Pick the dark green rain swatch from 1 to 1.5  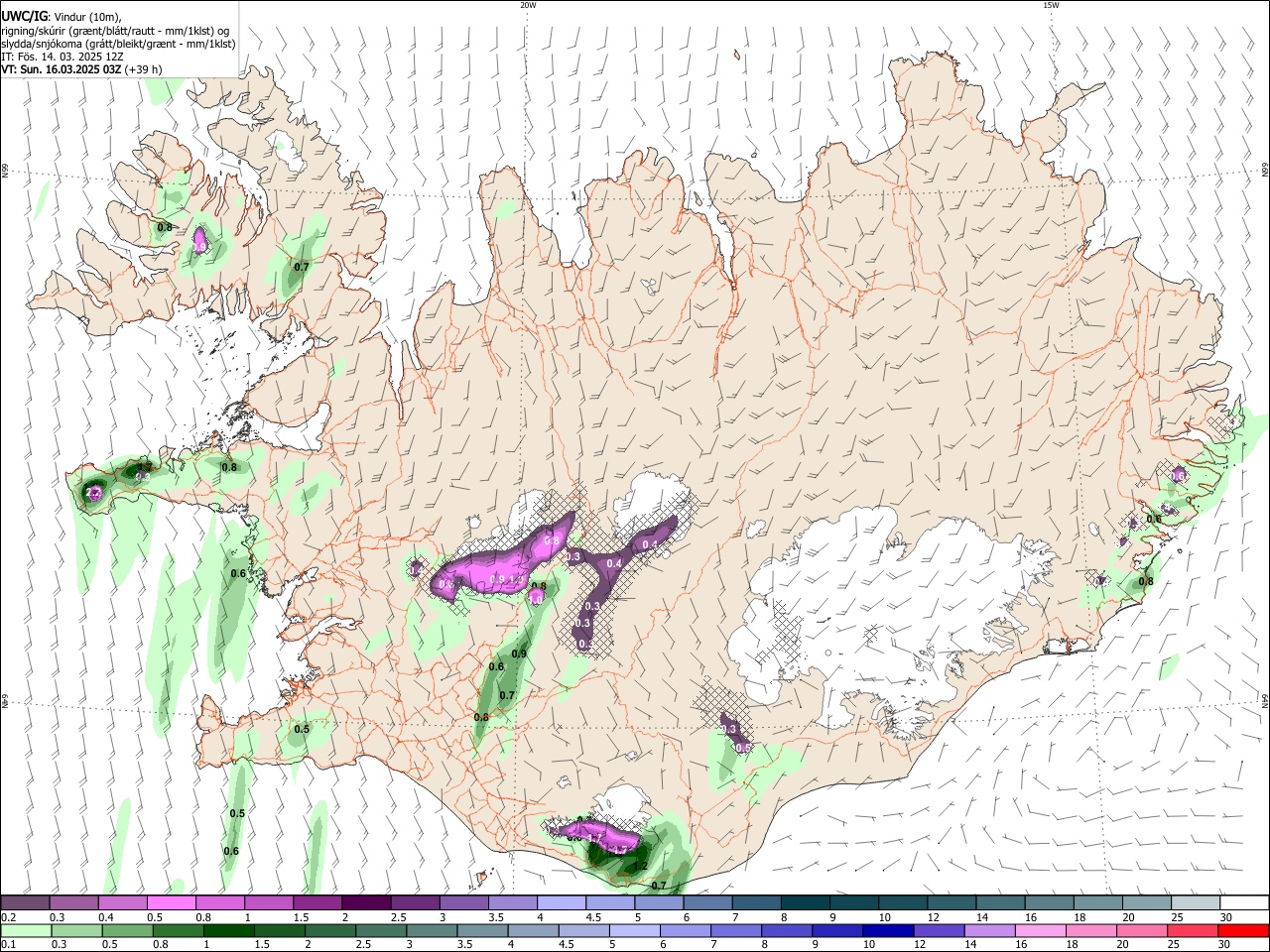tap(229, 931)
